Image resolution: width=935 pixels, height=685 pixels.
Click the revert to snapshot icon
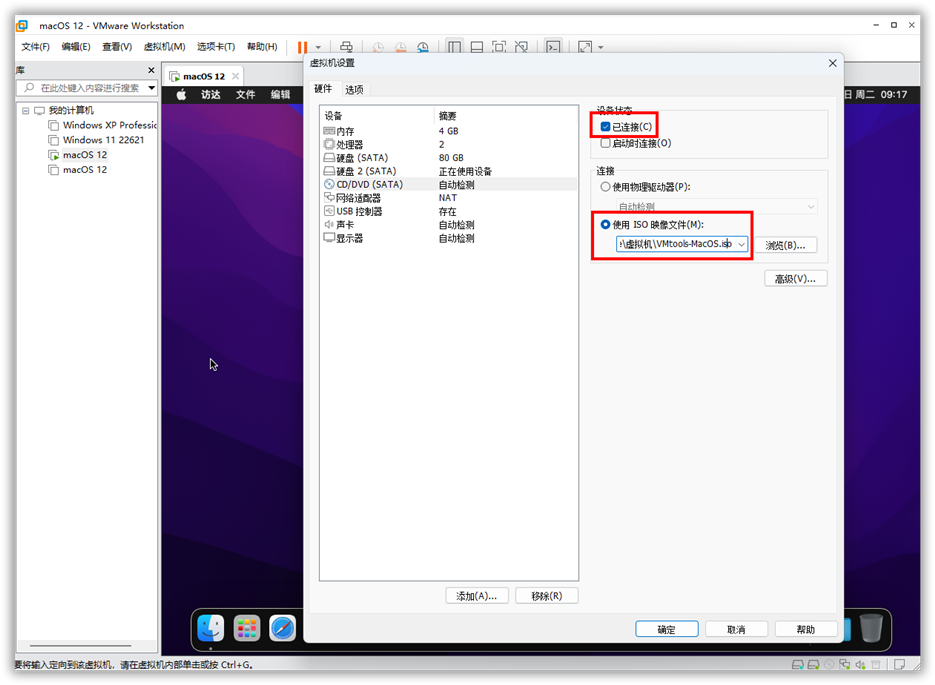click(x=400, y=47)
